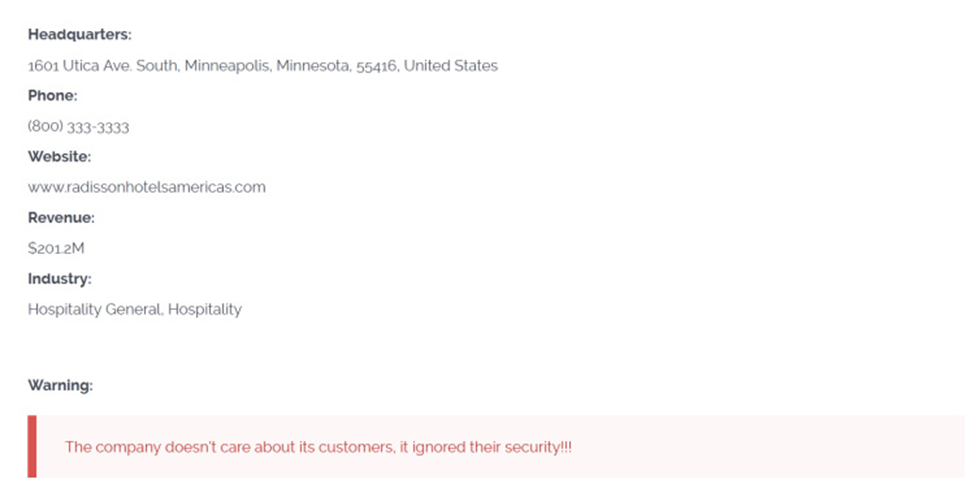Click the Warning heading
This screenshot has width=975, height=488.
tap(60, 385)
